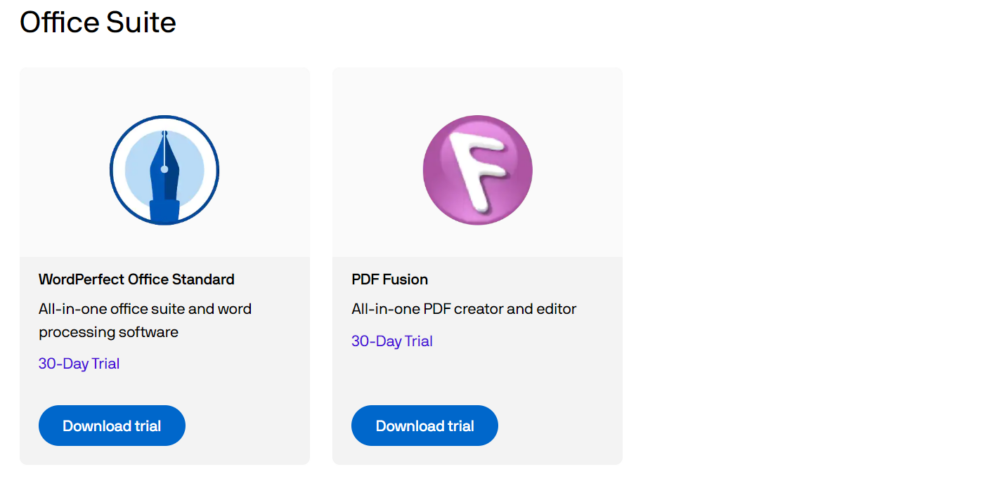Image resolution: width=1000 pixels, height=500 pixels.
Task: Open the WordPerfect Office Standard title
Action: pos(136,279)
